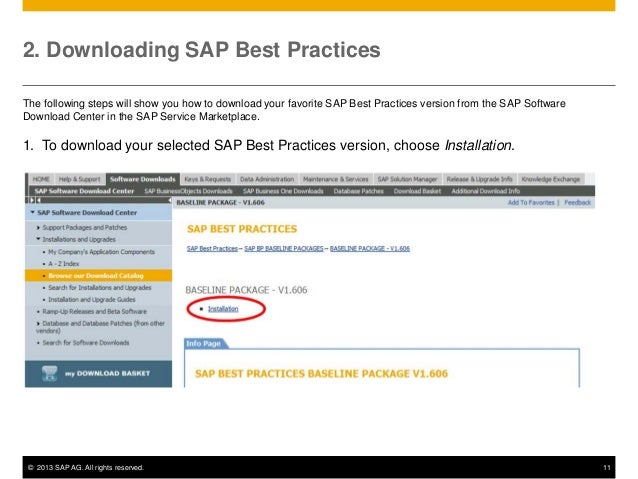Select the Software Downloads tab
Viewport: 638px width, 479px height.
143,179
